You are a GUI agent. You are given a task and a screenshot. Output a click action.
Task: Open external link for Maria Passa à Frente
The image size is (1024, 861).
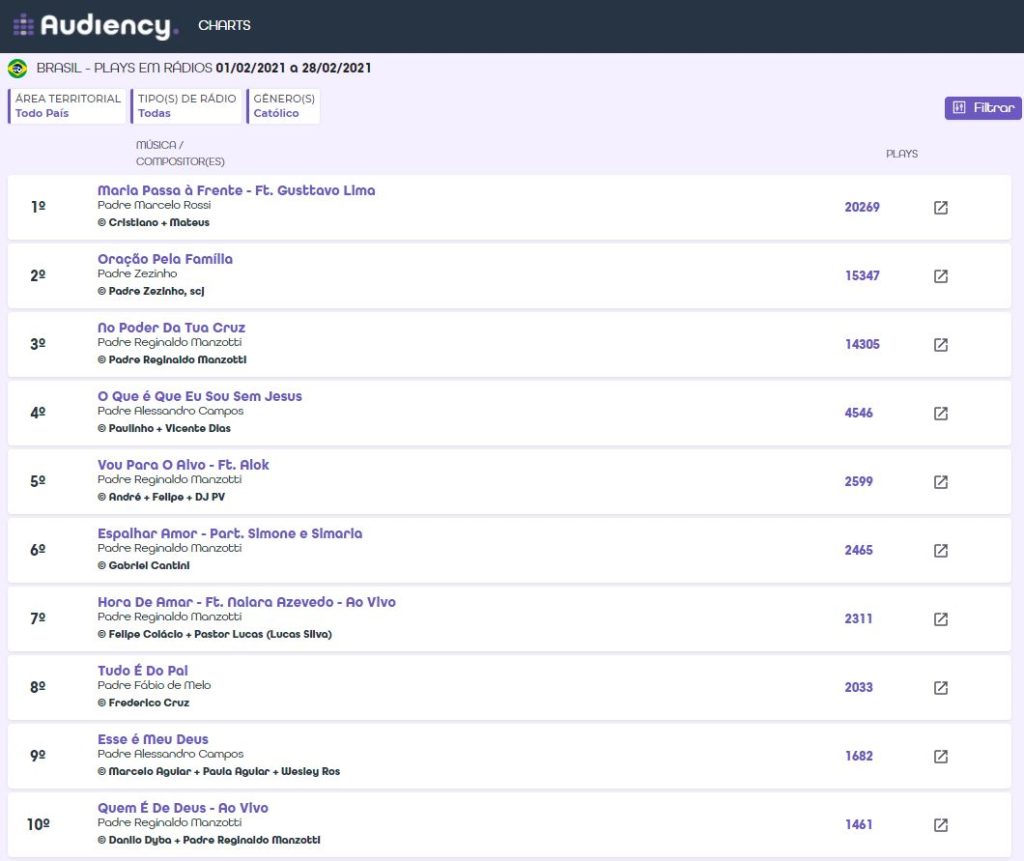[940, 208]
